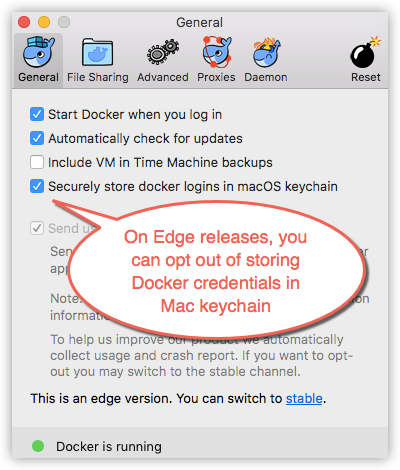Follow the stable channel link

(304, 398)
